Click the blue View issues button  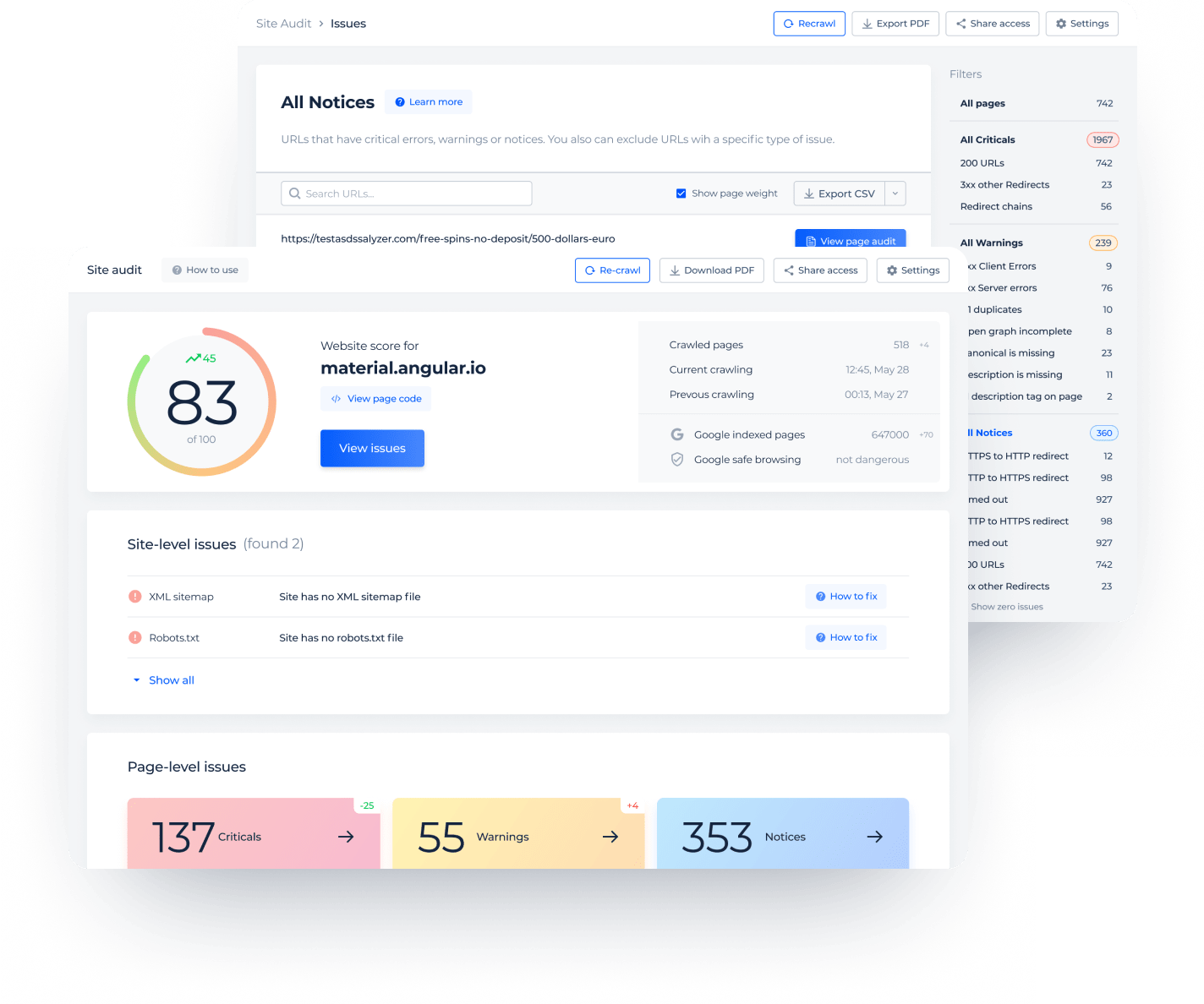click(372, 448)
